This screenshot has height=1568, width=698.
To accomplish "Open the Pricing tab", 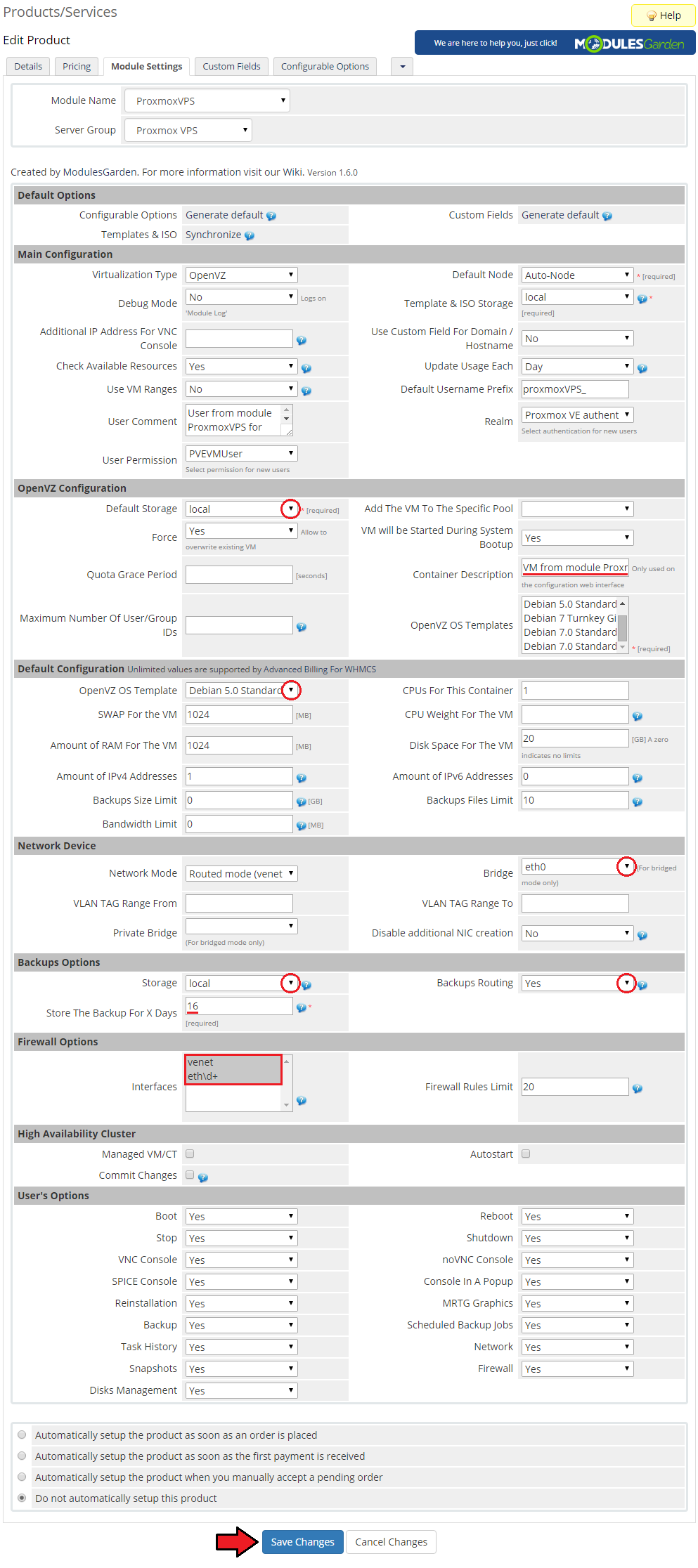I will pyautogui.click(x=77, y=66).
